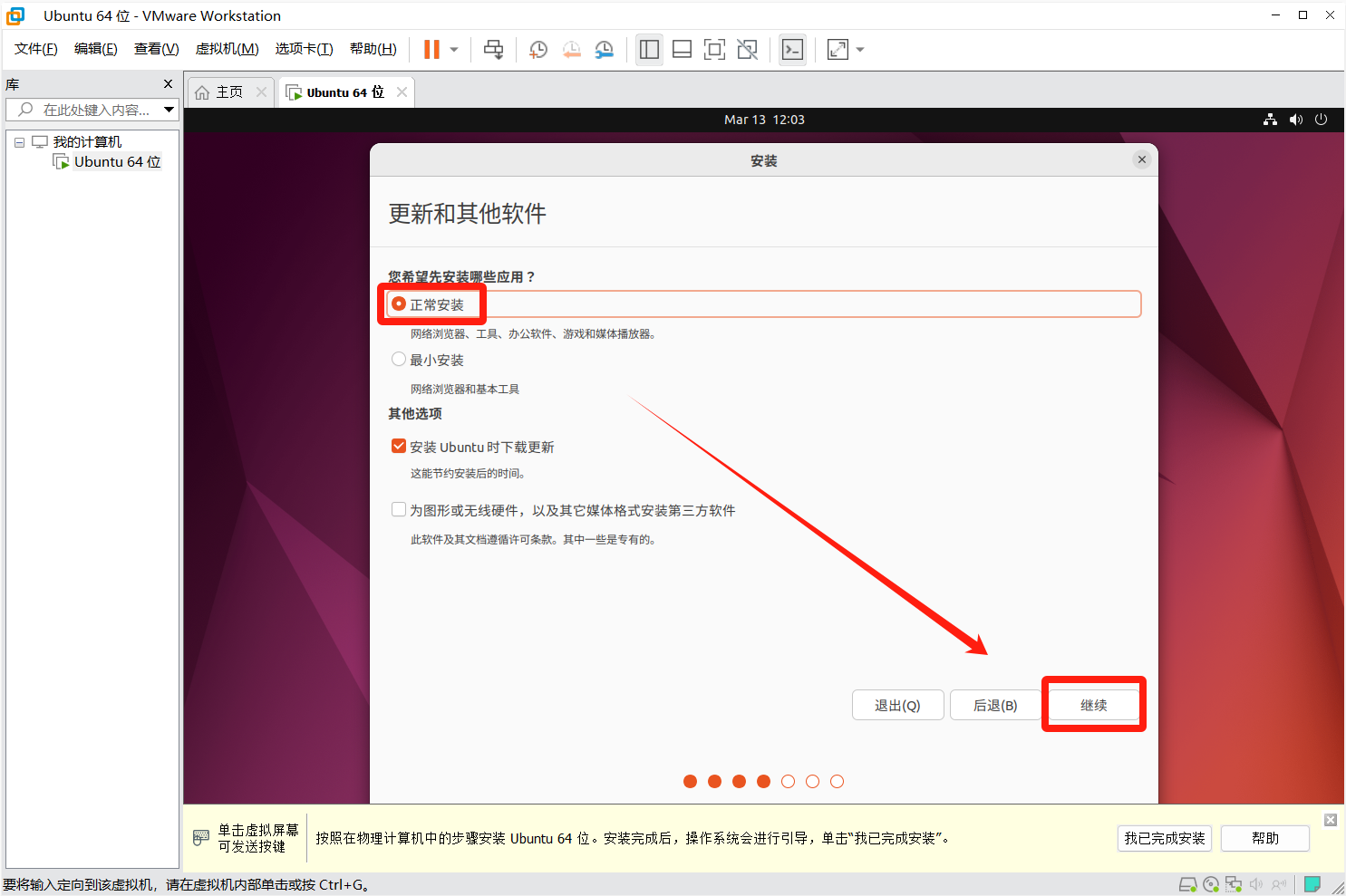This screenshot has width=1346, height=896.
Task: Select the 正常安装 radio option
Action: pyautogui.click(x=399, y=304)
